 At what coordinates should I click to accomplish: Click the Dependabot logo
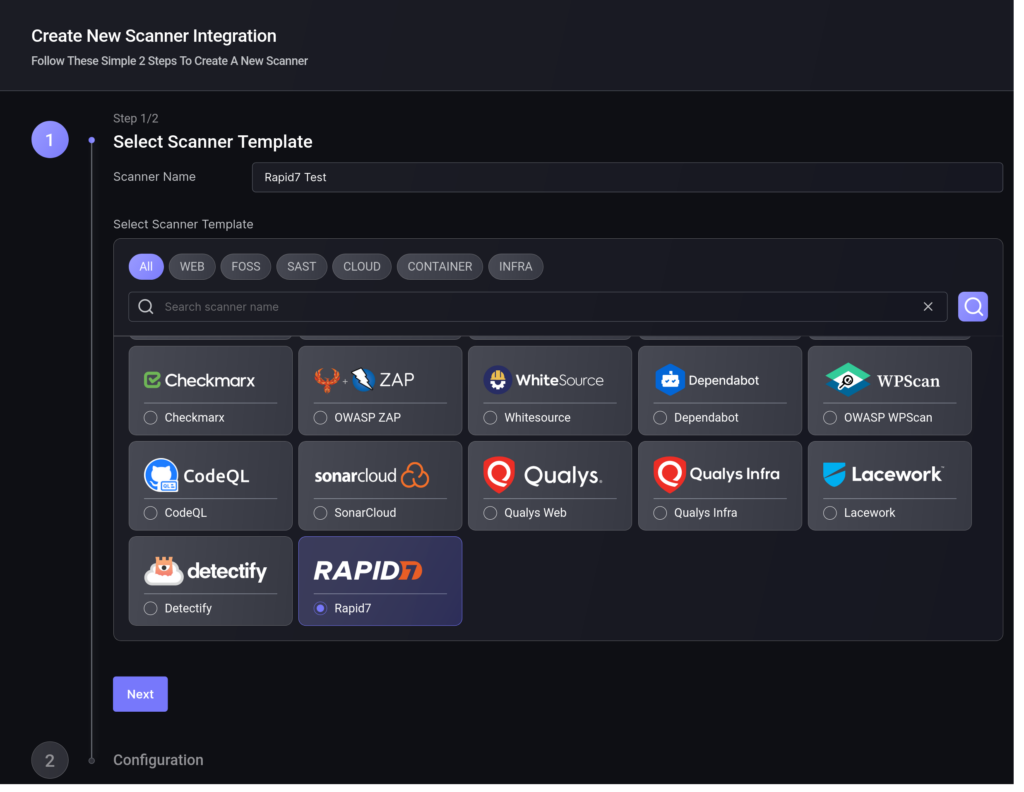click(707, 380)
